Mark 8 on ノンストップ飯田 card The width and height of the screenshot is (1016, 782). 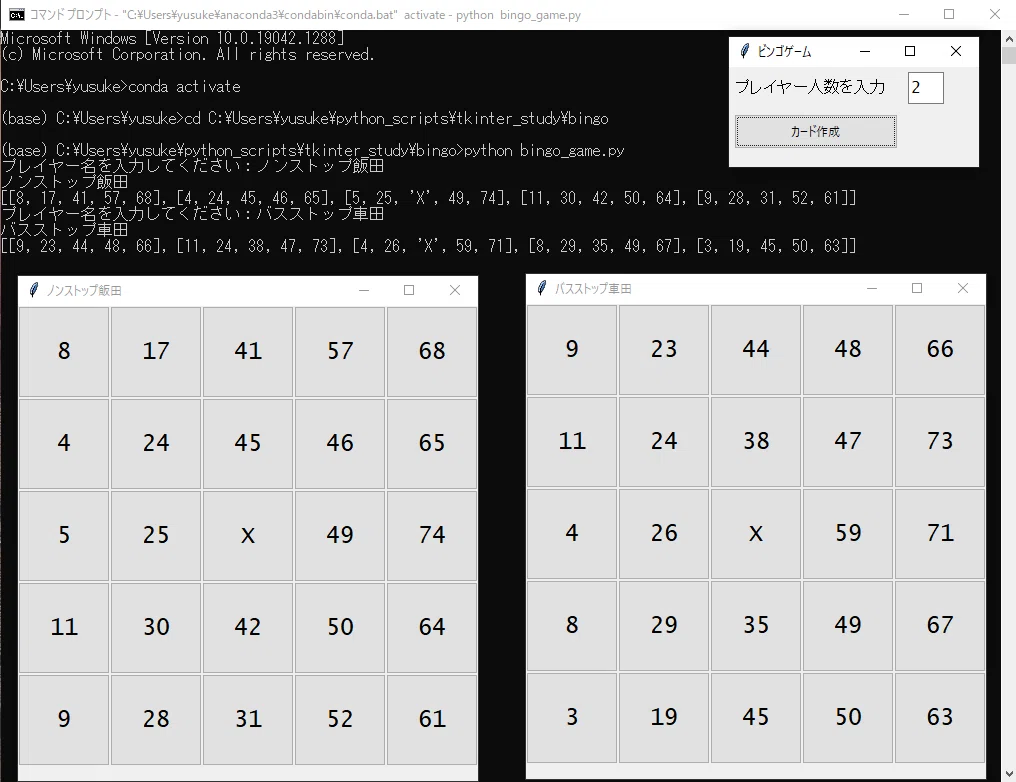click(64, 351)
